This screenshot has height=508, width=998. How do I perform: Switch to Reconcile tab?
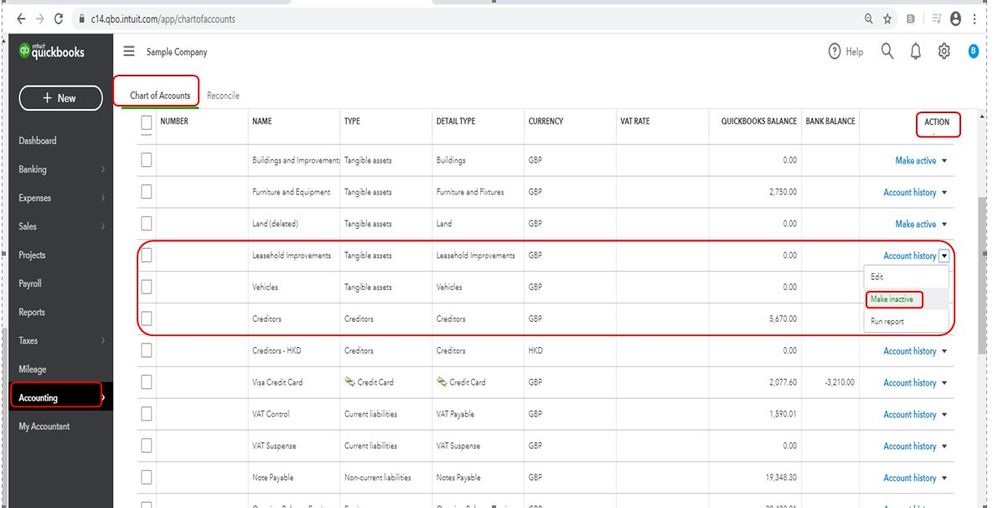point(223,95)
